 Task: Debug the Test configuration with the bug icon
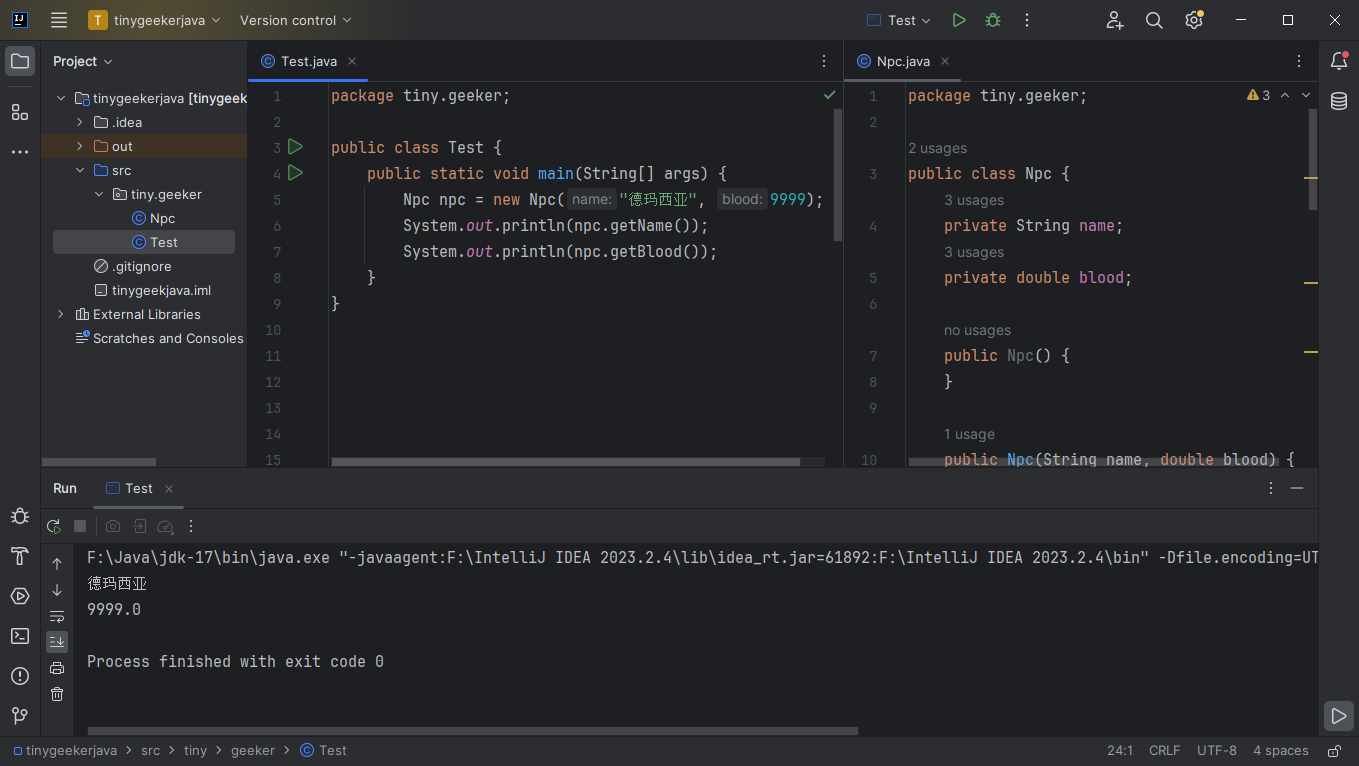[993, 20]
